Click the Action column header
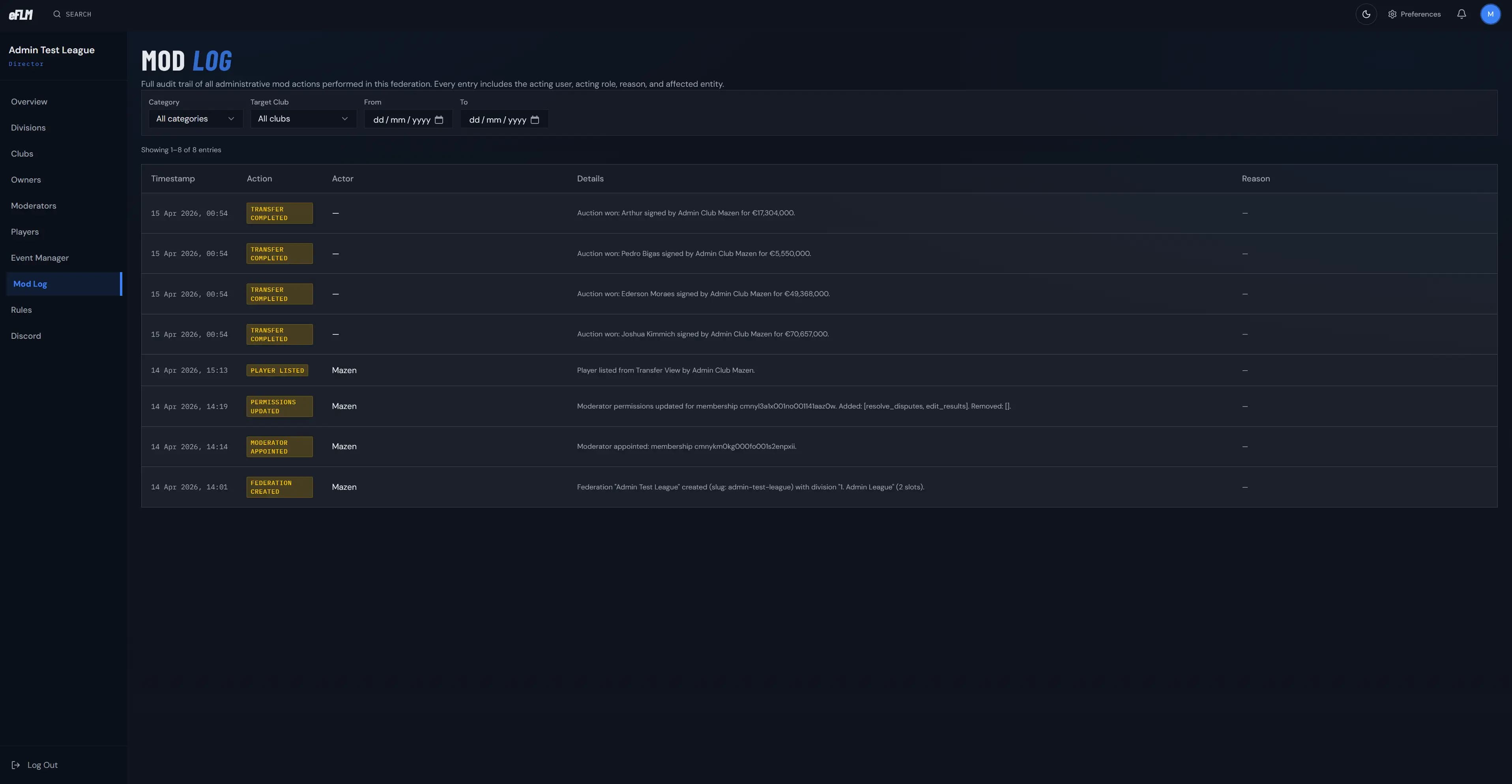The width and height of the screenshot is (1512, 784). [x=259, y=178]
